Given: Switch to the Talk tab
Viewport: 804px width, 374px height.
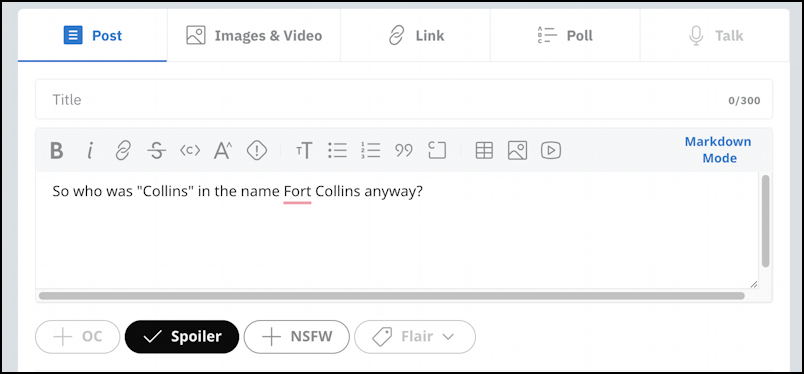Looking at the screenshot, I should [x=715, y=35].
